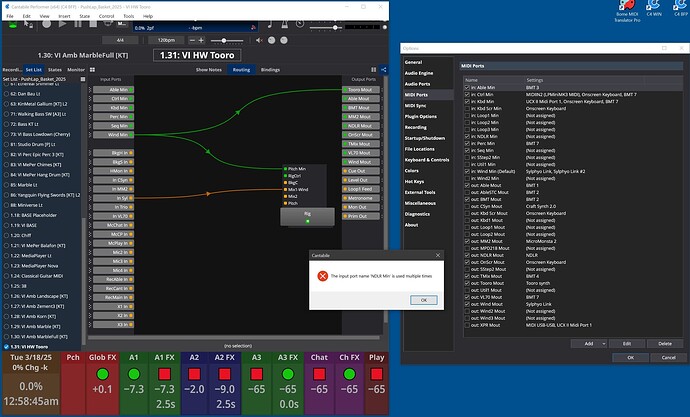
Task: Click the green A3 FX status circle
Action: pos(288,374)
